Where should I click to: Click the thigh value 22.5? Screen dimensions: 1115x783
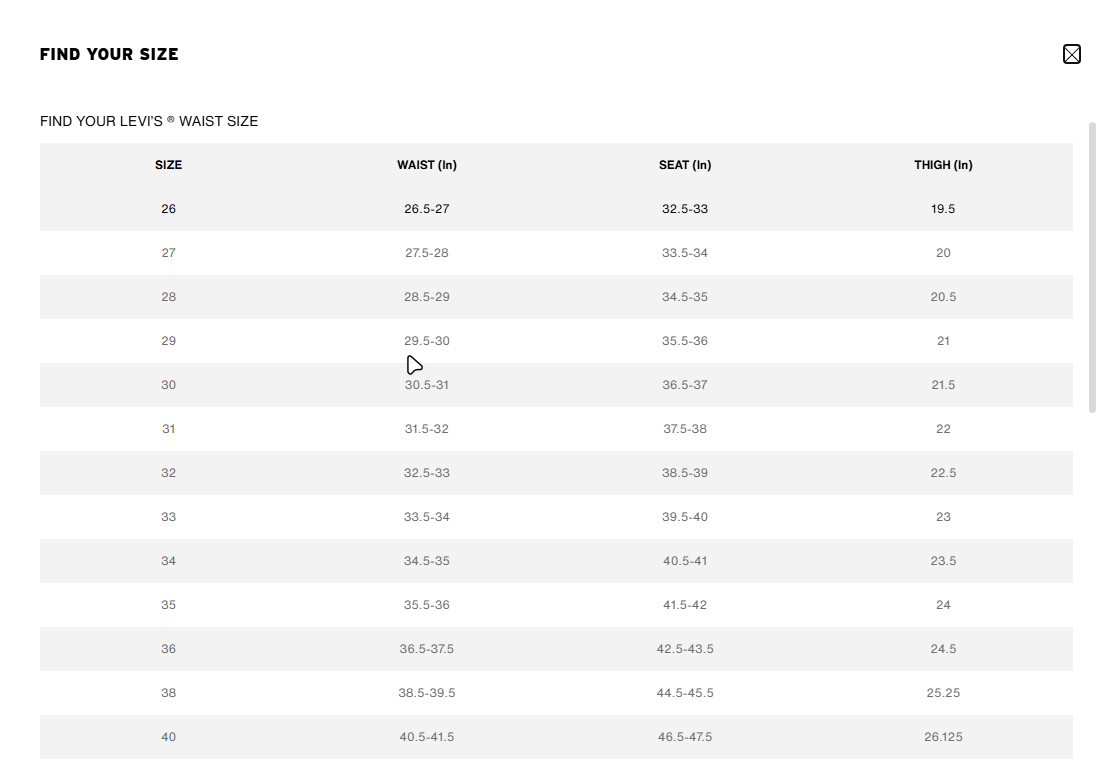click(x=943, y=473)
